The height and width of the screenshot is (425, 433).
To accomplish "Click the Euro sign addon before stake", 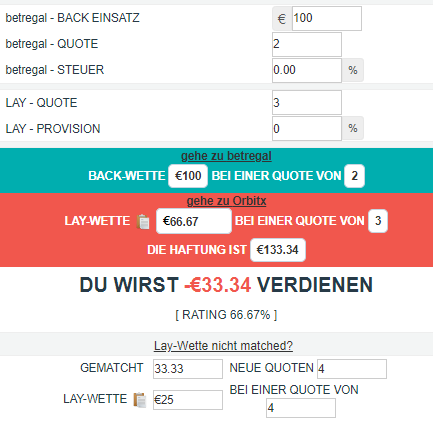I will pyautogui.click(x=282, y=18).
